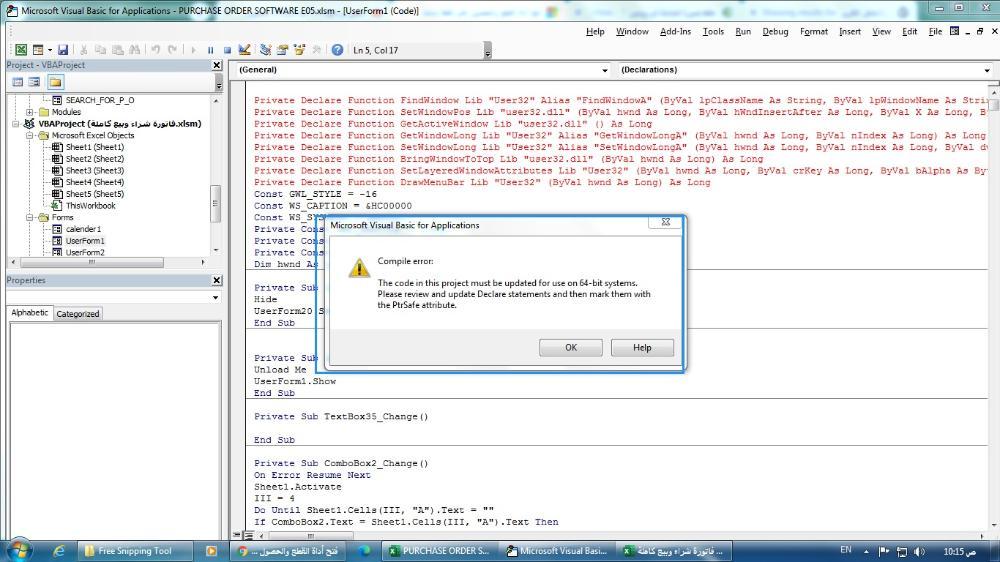The width and height of the screenshot is (1000, 562).
Task: Select calender1 form in project tree
Action: coord(84,229)
